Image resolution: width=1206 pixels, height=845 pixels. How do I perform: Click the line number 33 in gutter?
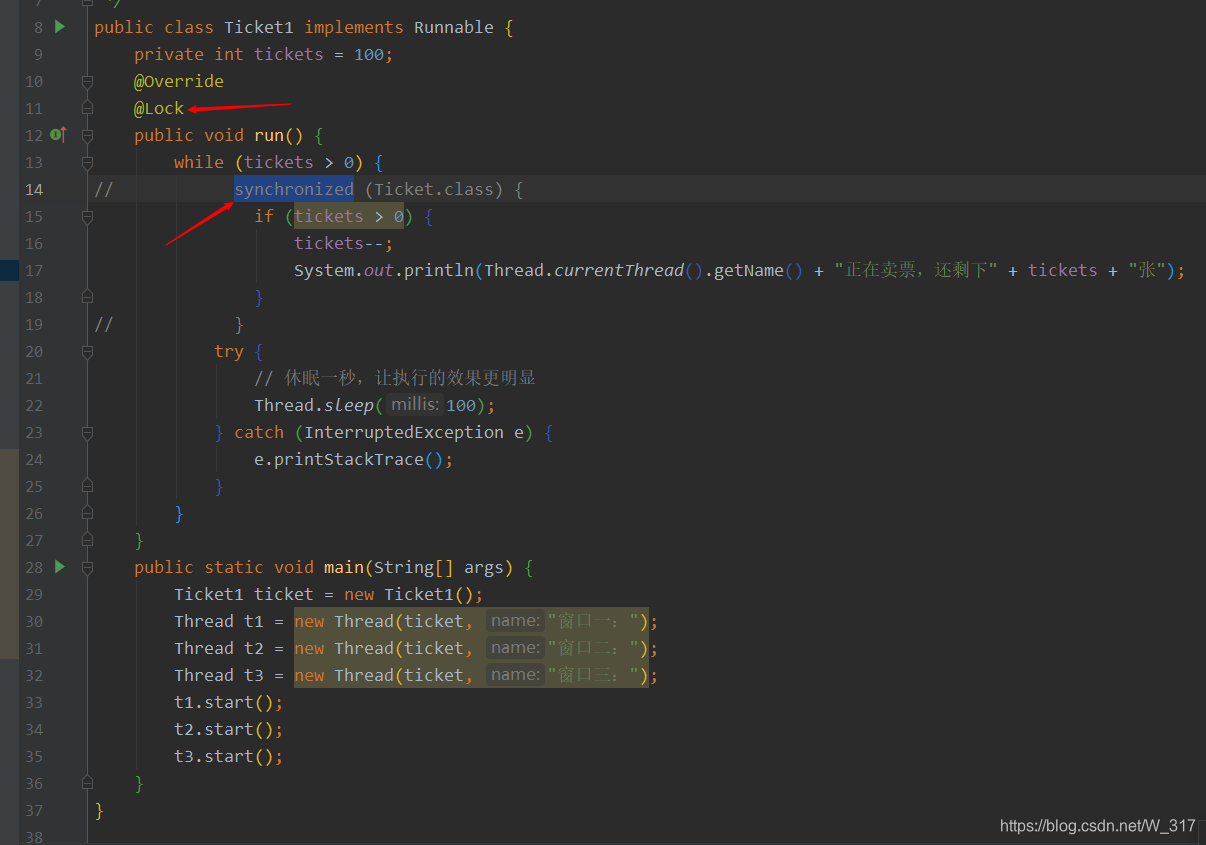(33, 702)
